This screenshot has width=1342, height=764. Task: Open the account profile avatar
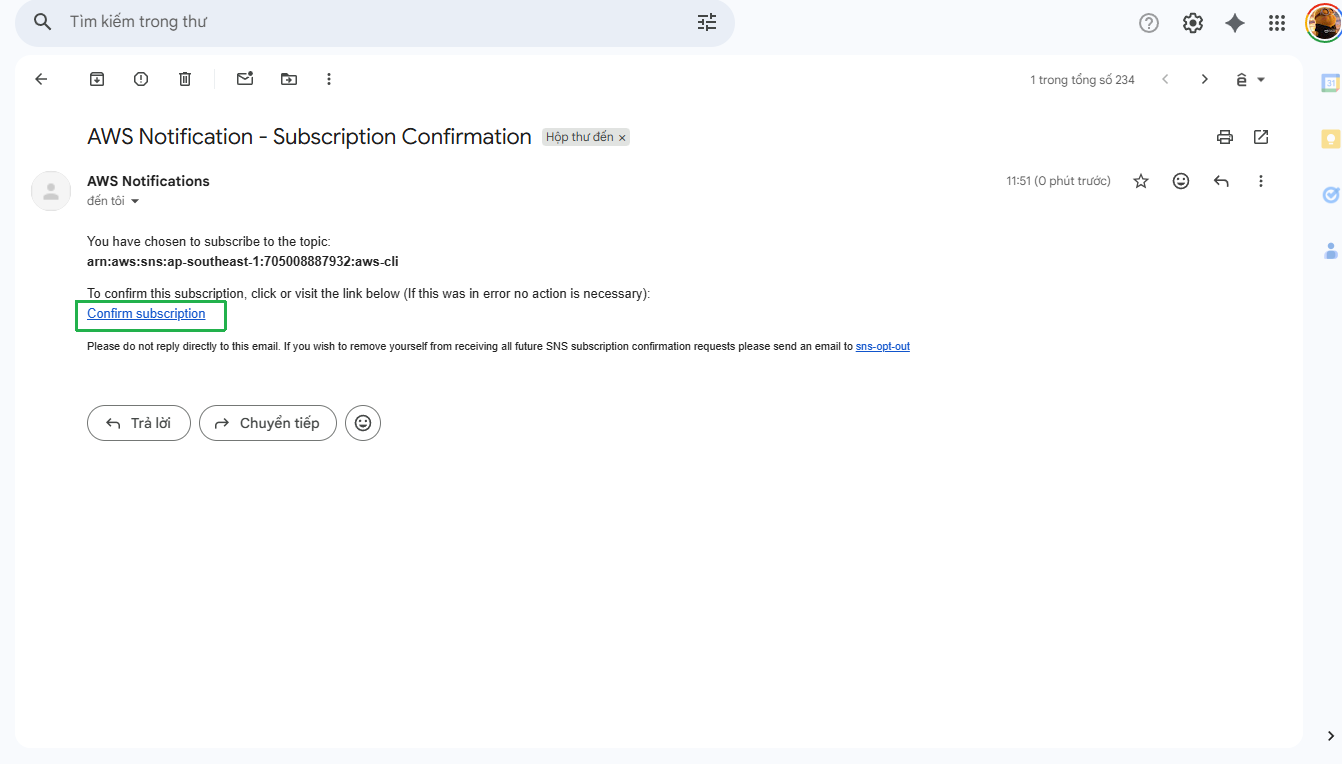point(1323,23)
